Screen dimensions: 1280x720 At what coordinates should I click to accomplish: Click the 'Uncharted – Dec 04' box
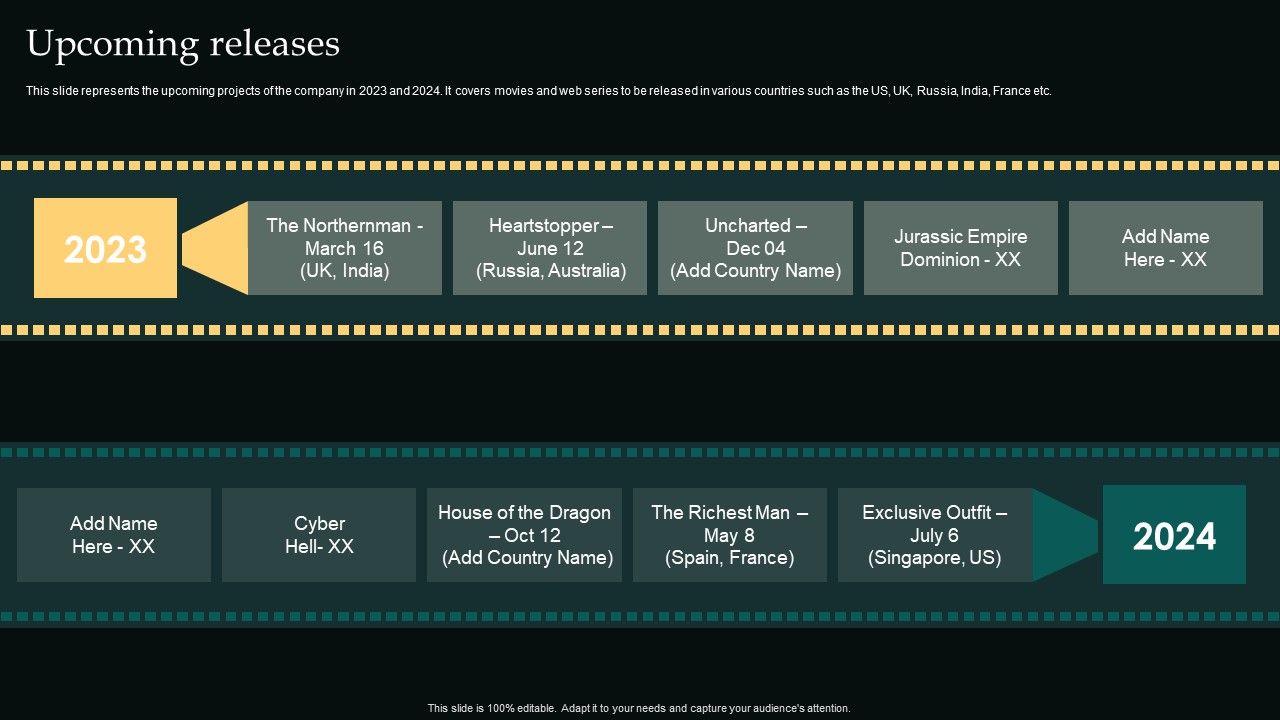coord(755,248)
